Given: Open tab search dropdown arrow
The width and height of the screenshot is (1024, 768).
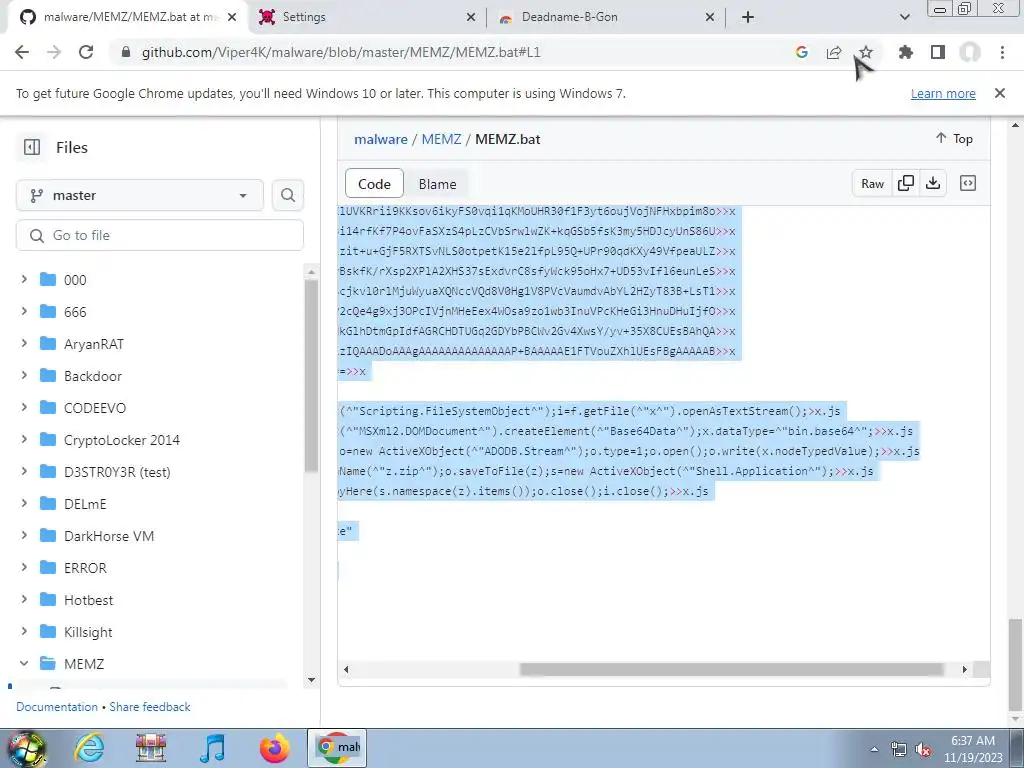Looking at the screenshot, I should [904, 17].
